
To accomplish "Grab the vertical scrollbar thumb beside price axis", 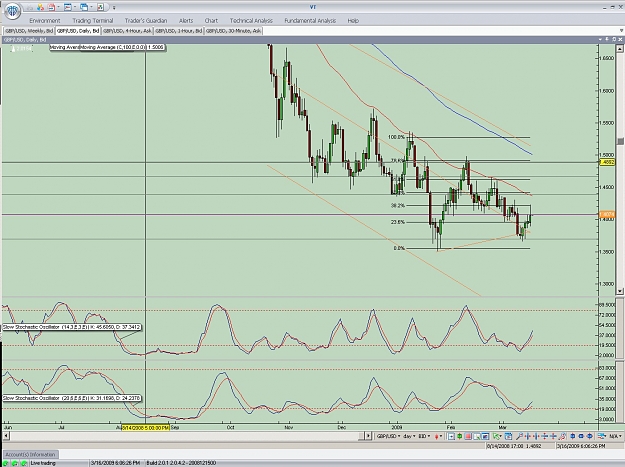I will (620, 141).
